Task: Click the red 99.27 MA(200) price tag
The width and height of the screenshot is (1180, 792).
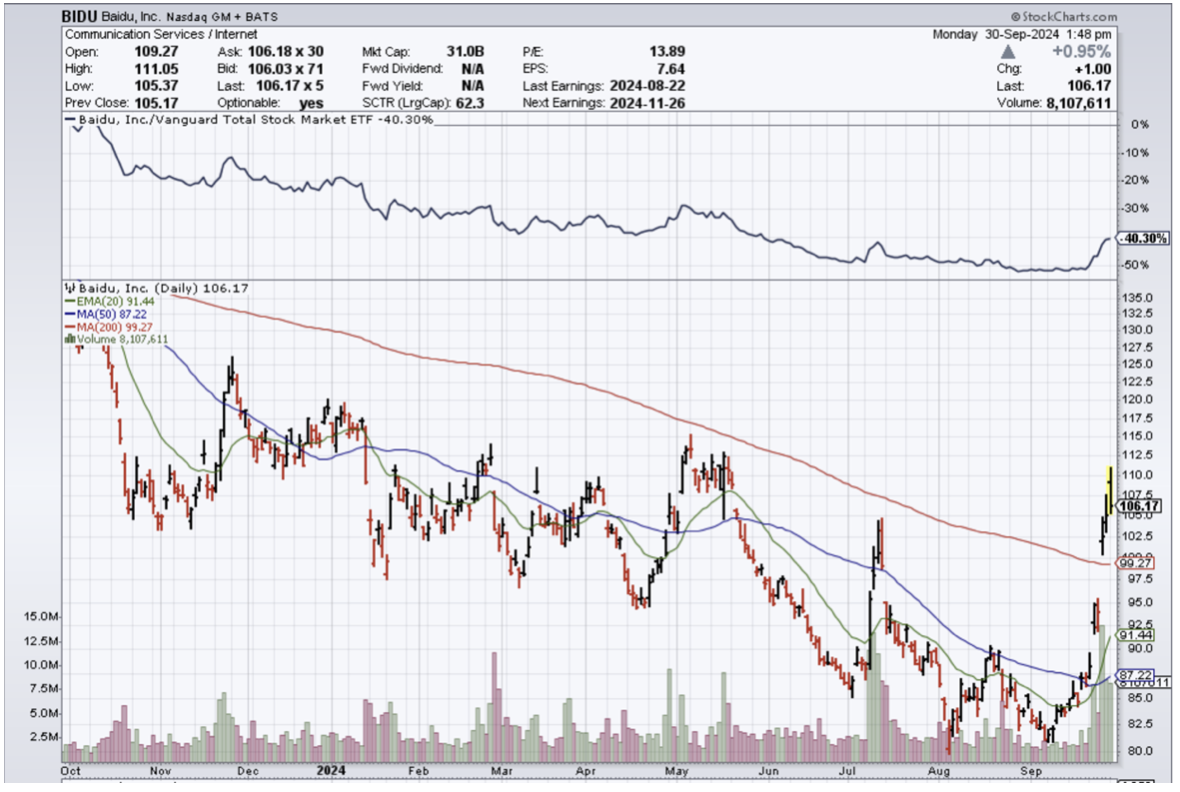Action: 1136,564
